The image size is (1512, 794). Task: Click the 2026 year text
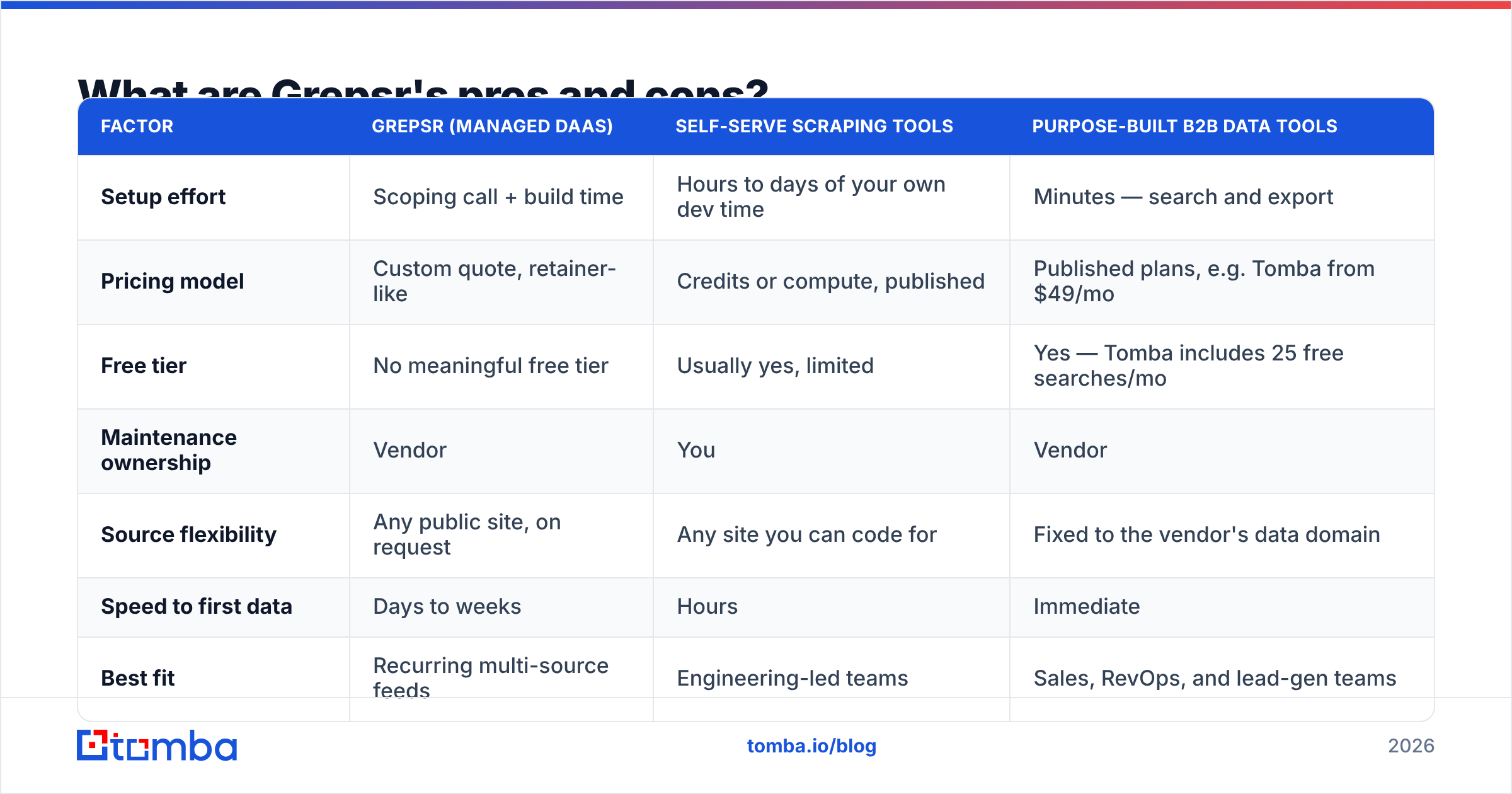1411,746
